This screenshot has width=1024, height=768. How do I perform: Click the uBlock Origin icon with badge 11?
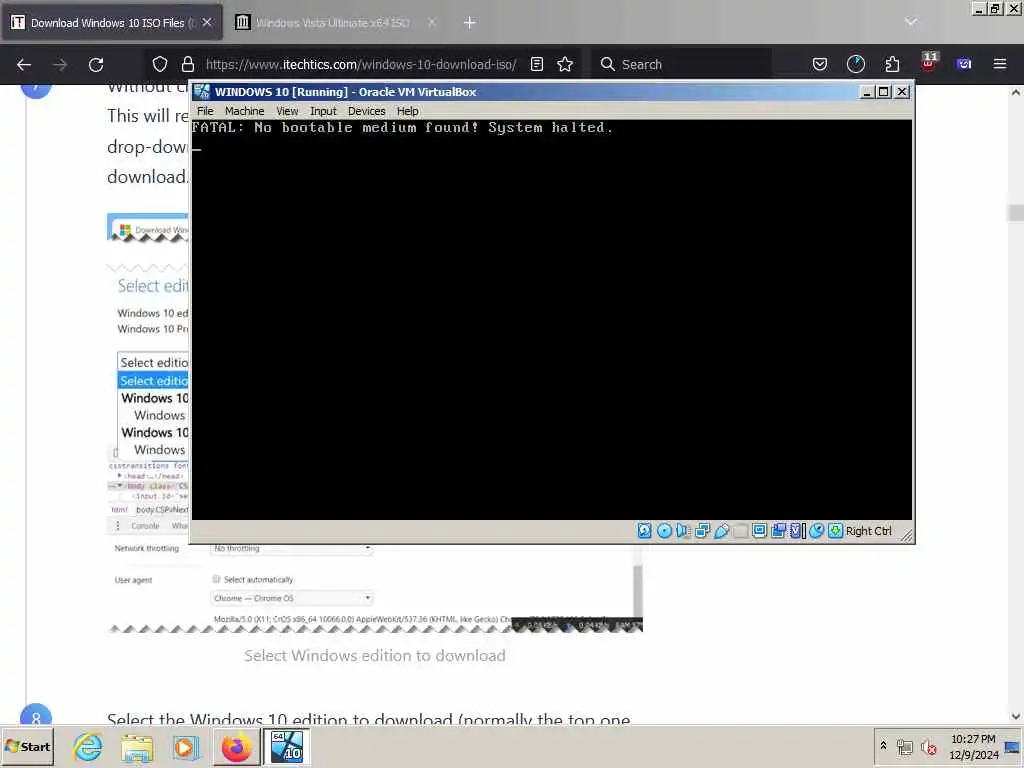928,63
